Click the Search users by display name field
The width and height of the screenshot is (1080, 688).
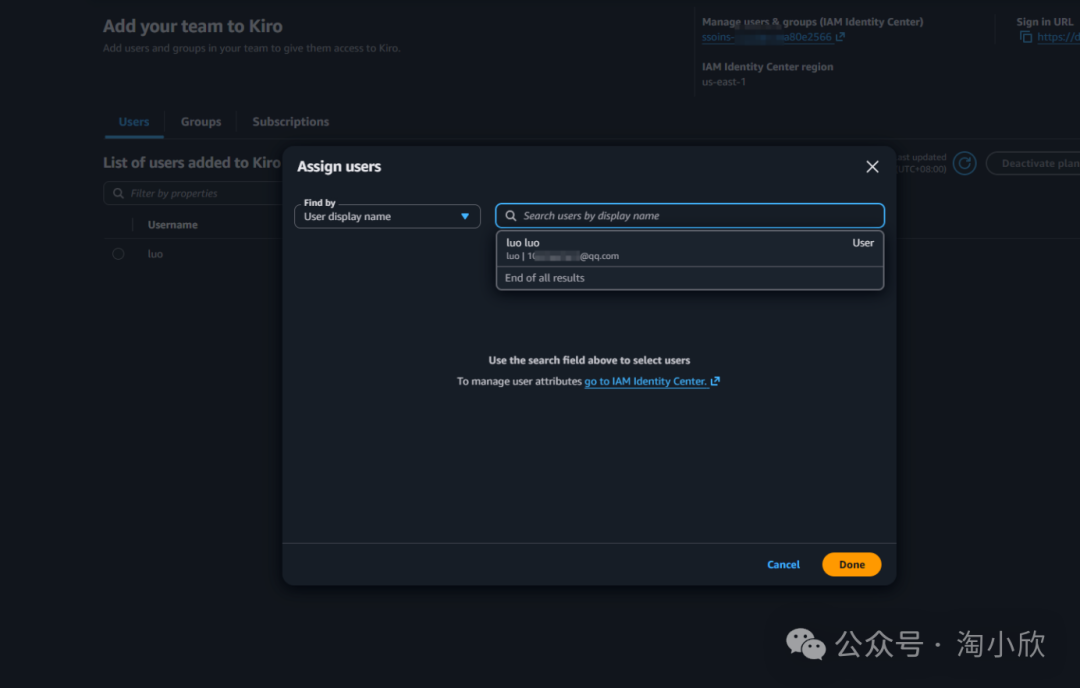[700, 216]
